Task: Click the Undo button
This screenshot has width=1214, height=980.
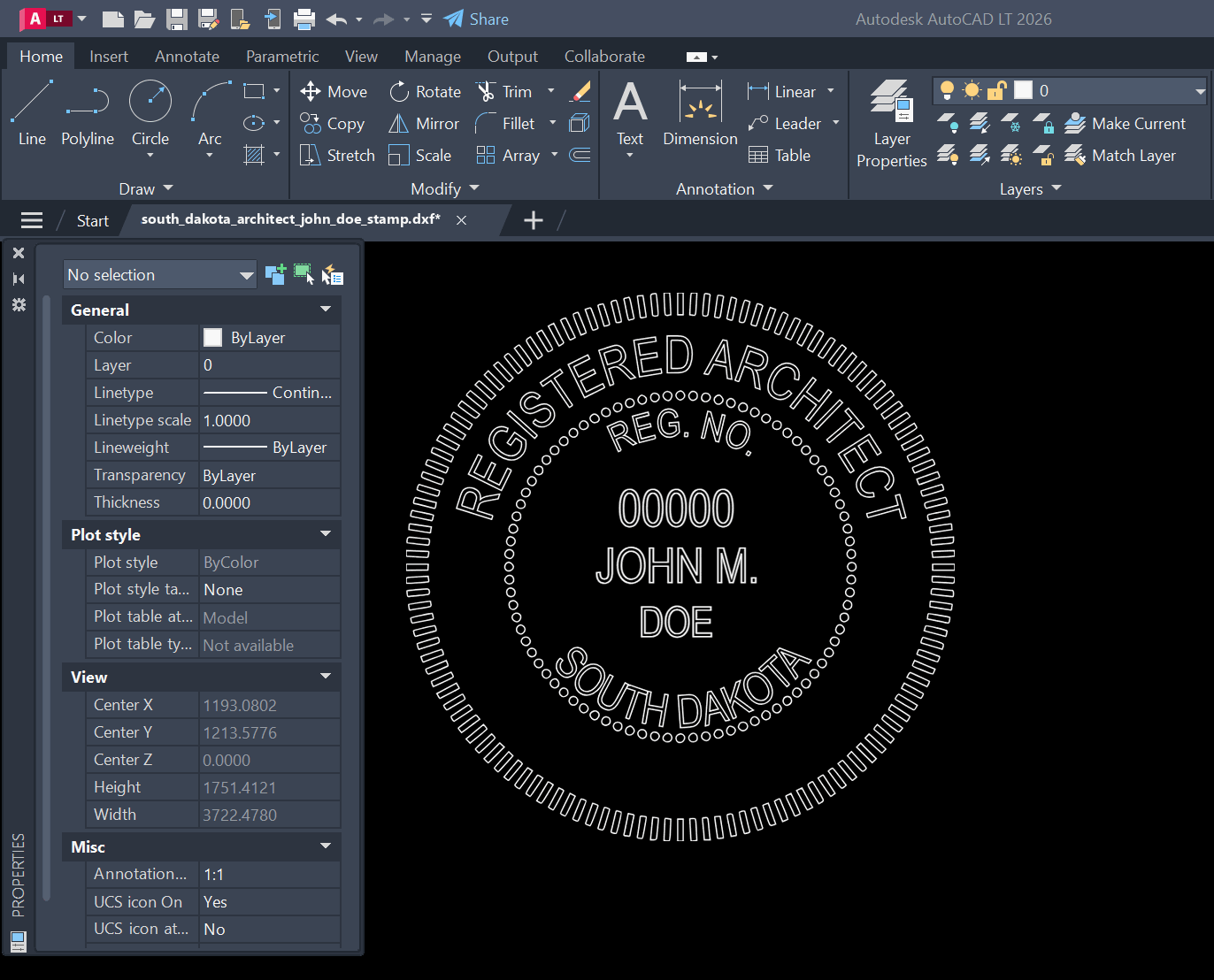Action: click(335, 19)
